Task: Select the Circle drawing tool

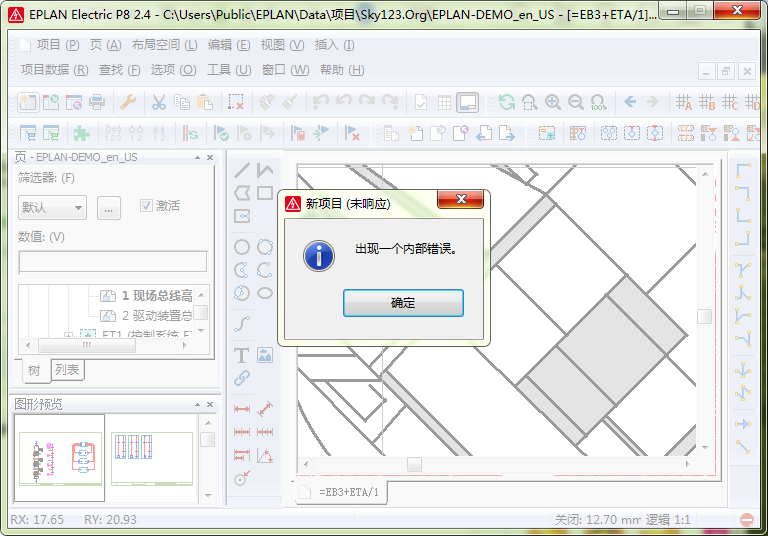Action: (x=241, y=247)
